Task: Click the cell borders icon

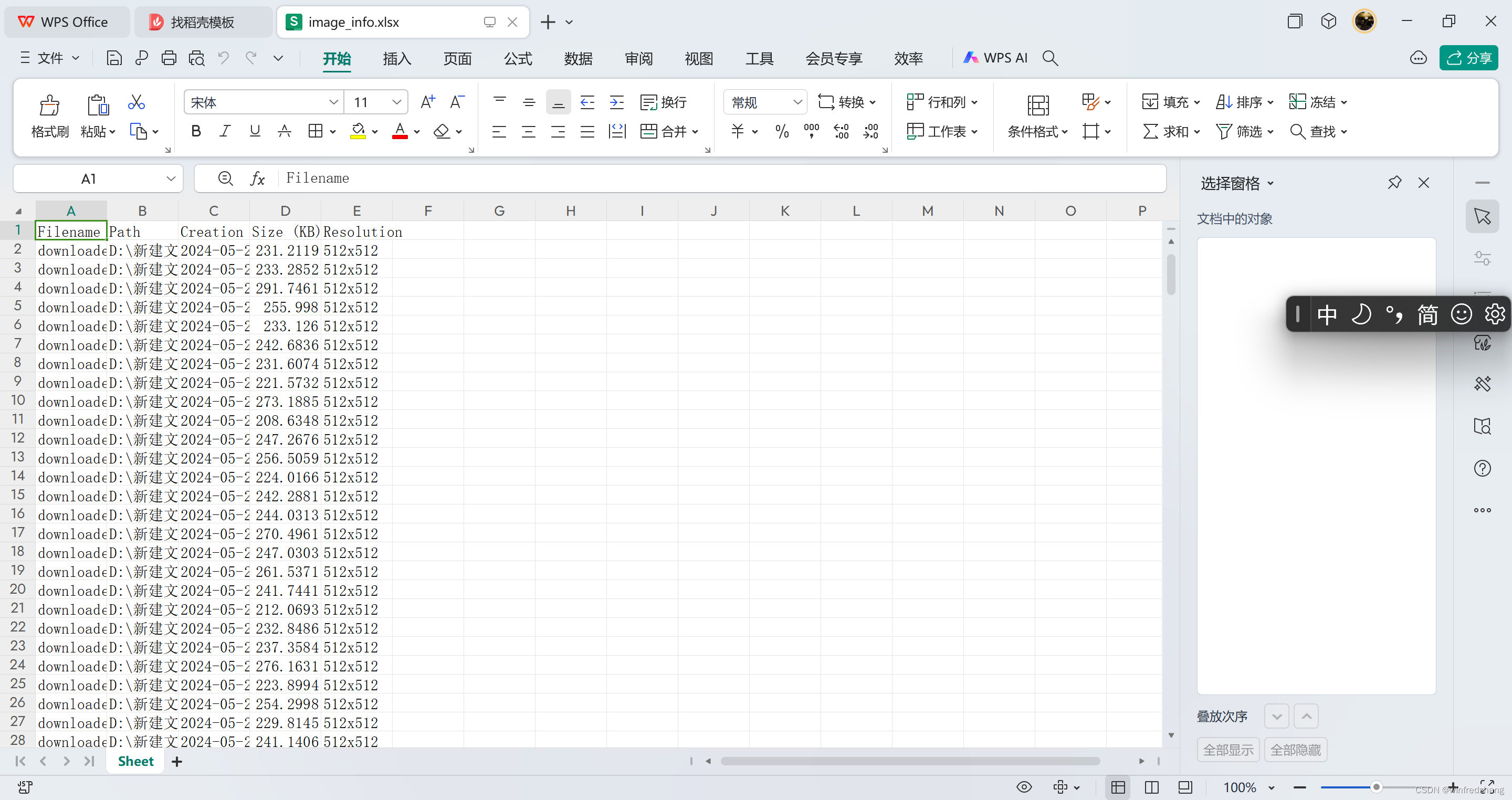Action: click(x=315, y=131)
